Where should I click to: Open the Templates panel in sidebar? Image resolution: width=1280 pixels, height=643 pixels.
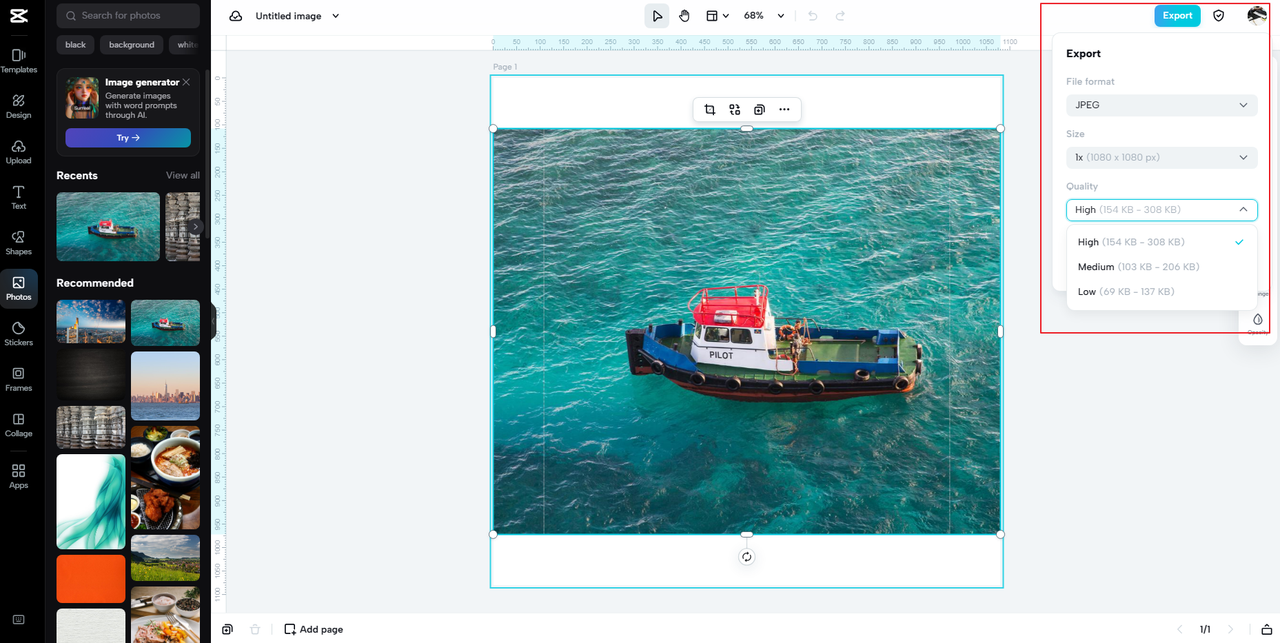coord(18,60)
